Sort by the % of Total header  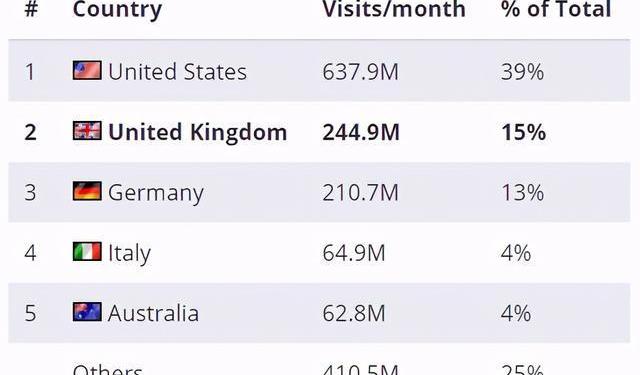pos(556,9)
